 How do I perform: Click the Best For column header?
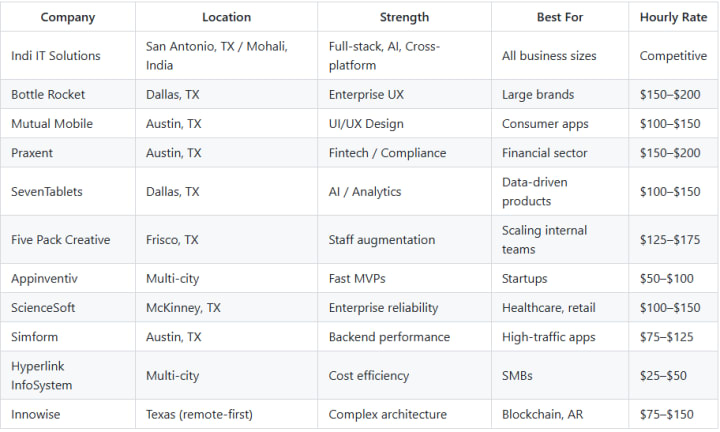[560, 17]
